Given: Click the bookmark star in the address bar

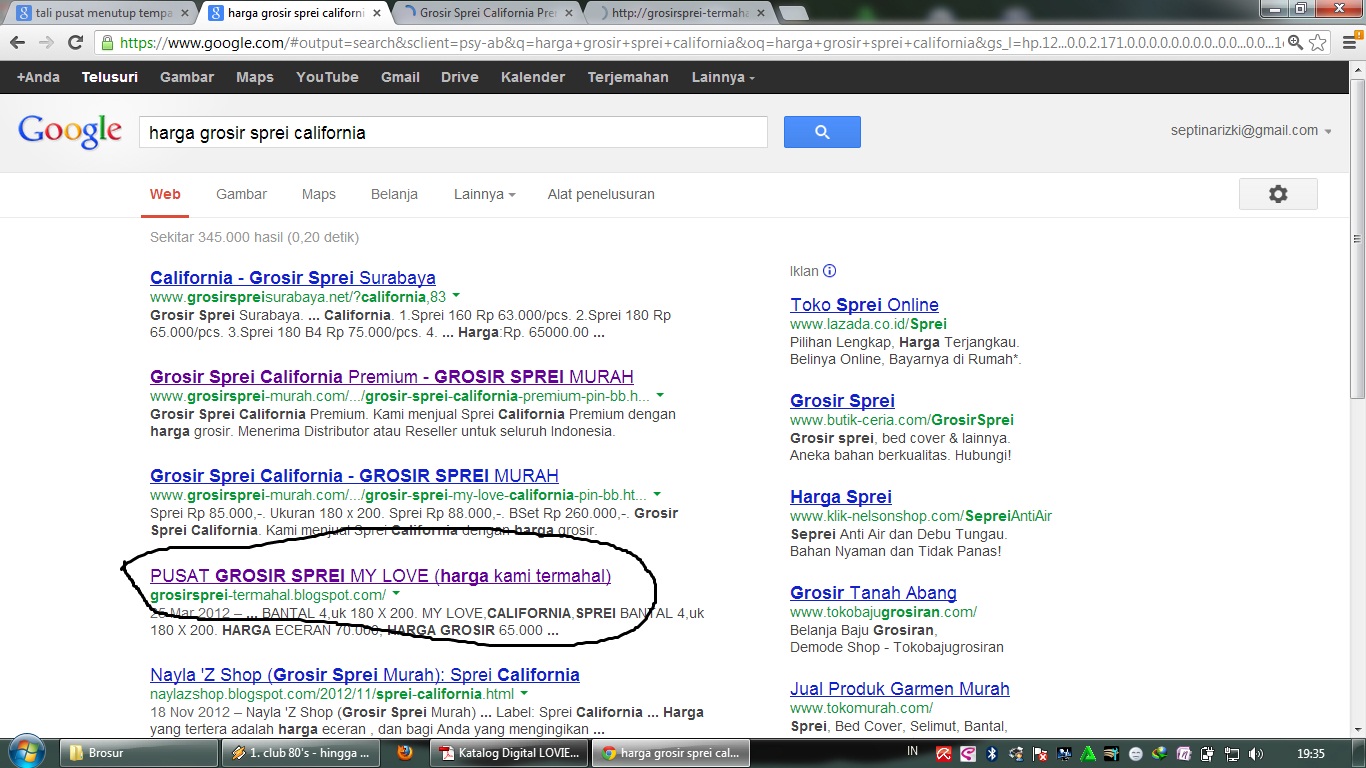Looking at the screenshot, I should 1318,45.
